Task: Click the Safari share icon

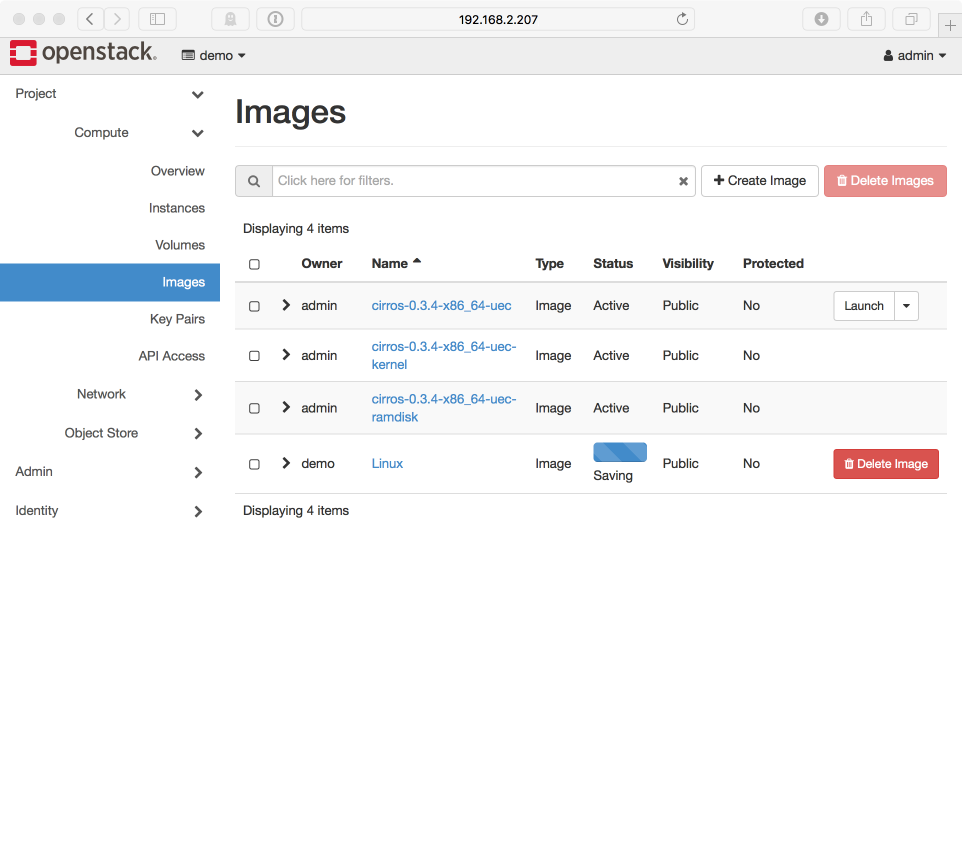Action: tap(866, 19)
